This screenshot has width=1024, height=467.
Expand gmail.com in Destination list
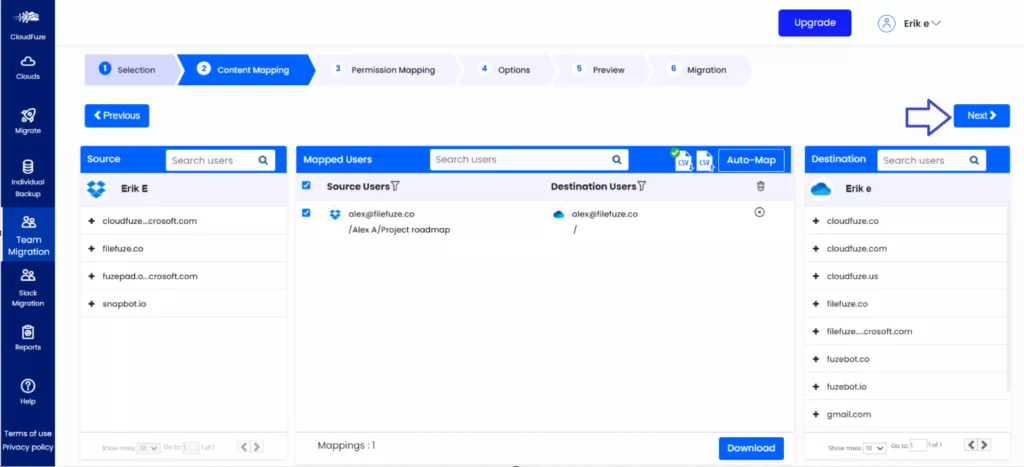[816, 415]
